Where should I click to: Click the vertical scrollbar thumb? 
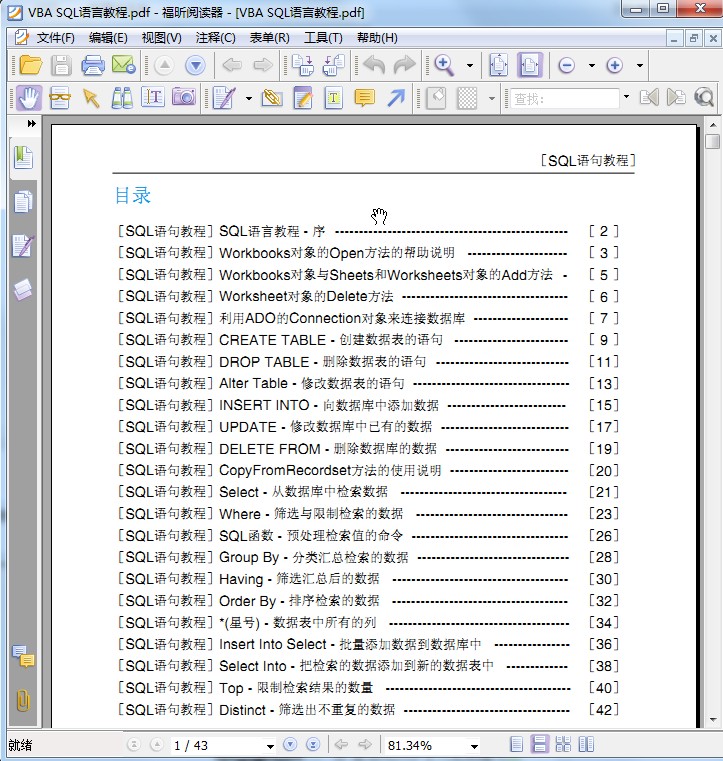[713, 142]
